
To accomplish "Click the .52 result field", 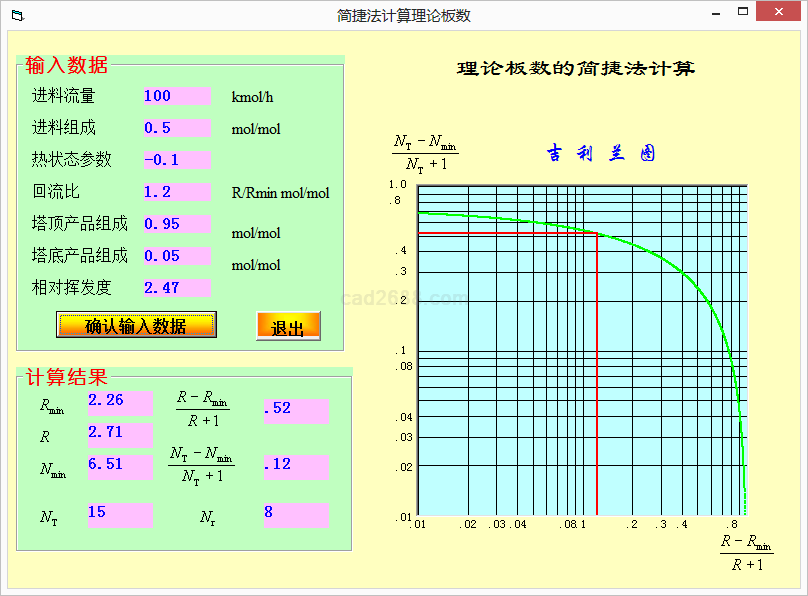I will pos(295,411).
